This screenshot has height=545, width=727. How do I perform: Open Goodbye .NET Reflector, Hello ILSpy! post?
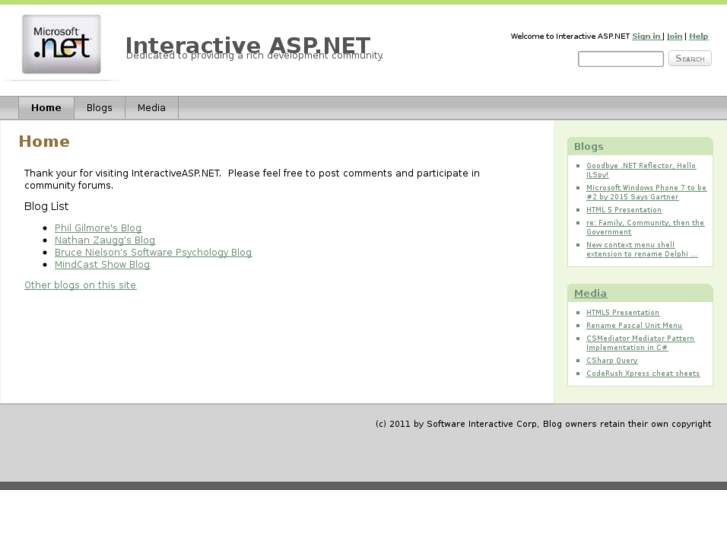(641, 170)
